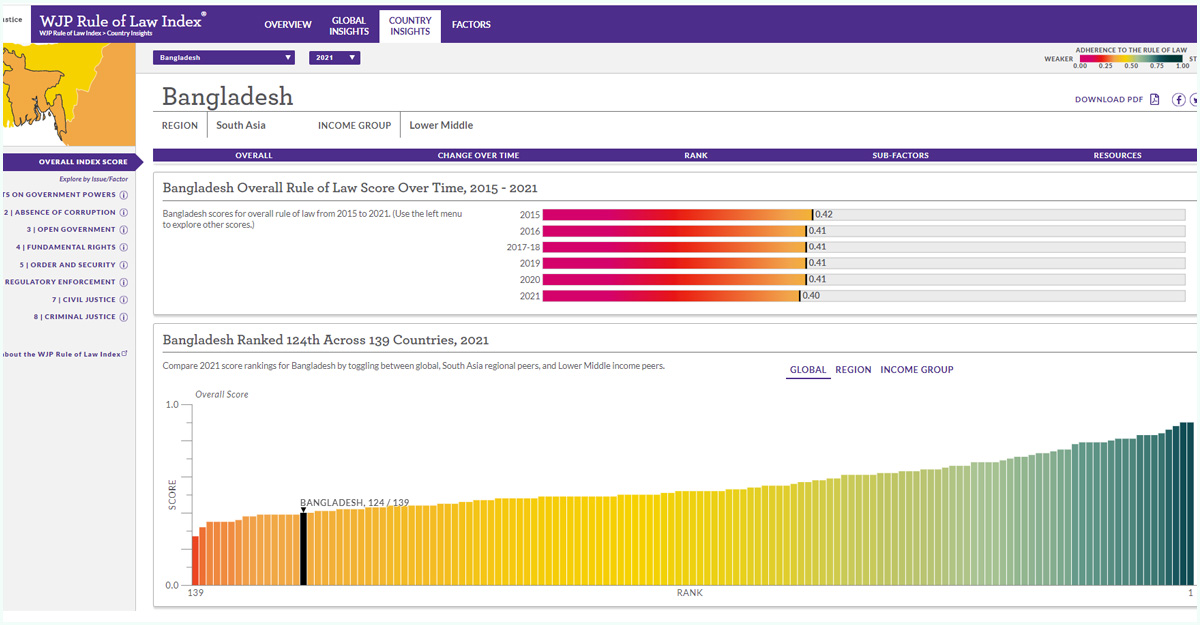1200x625 pixels.
Task: Expand the 2021 year dropdown
Action: 334,58
